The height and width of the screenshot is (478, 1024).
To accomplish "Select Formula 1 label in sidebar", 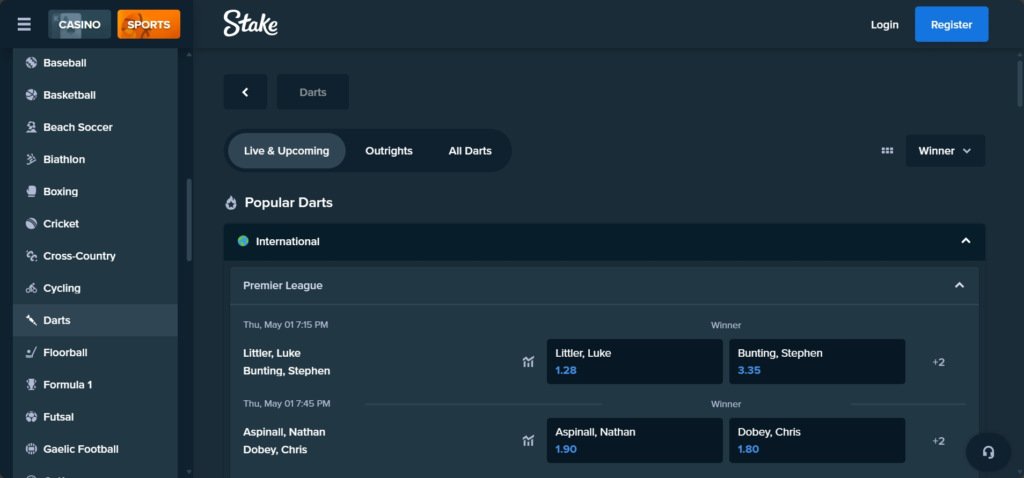I will (x=67, y=385).
